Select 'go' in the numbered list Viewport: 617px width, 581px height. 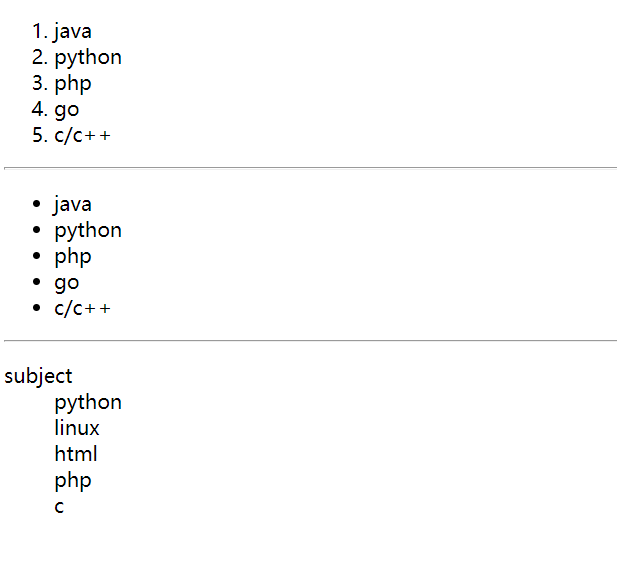pos(67,110)
